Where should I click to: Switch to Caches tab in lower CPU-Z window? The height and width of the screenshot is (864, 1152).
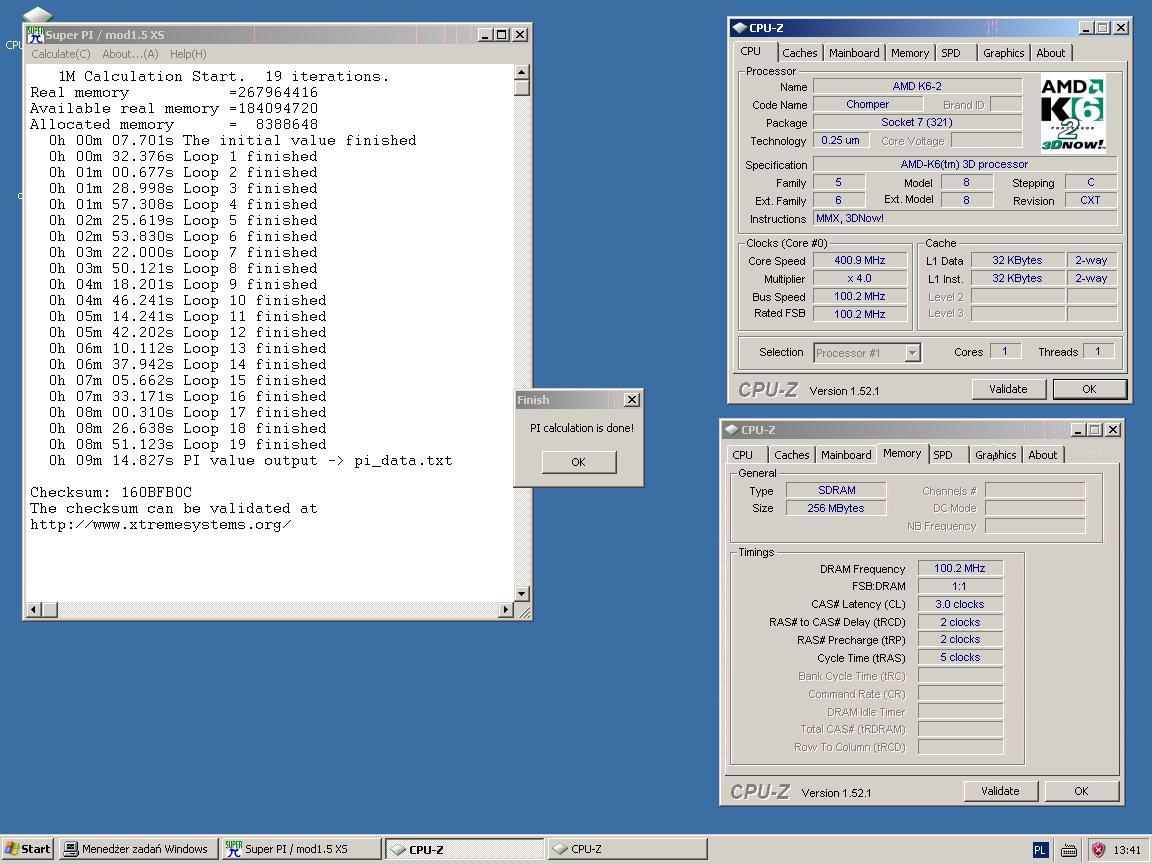(x=791, y=455)
